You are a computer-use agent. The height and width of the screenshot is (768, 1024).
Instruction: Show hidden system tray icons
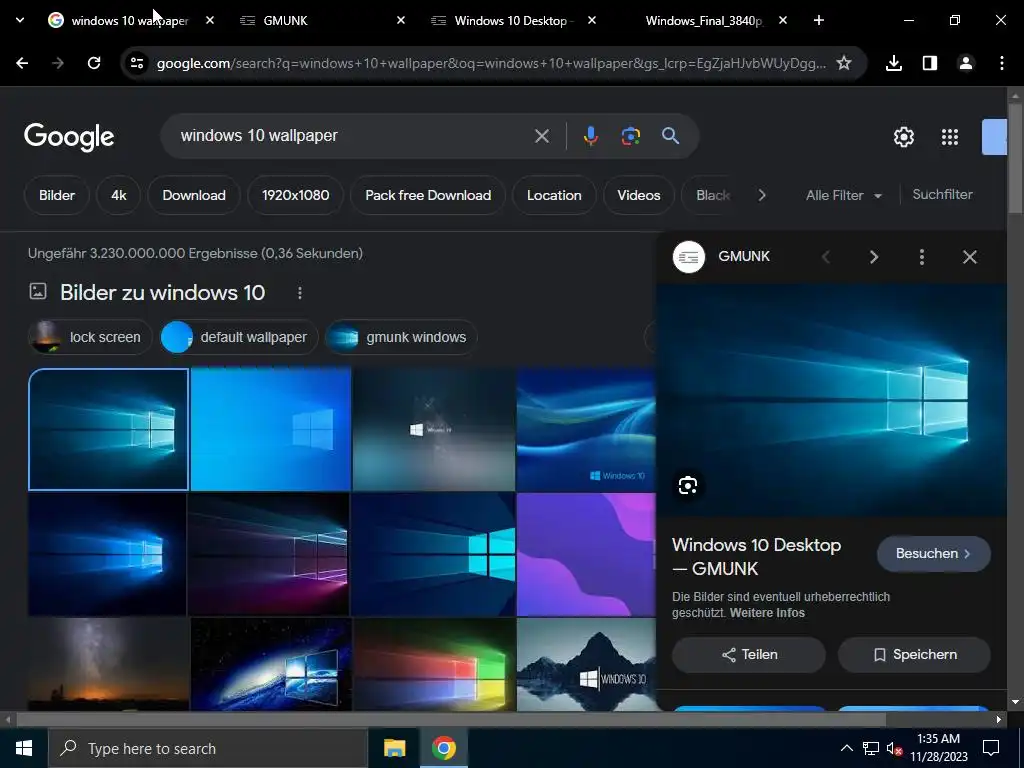point(846,748)
